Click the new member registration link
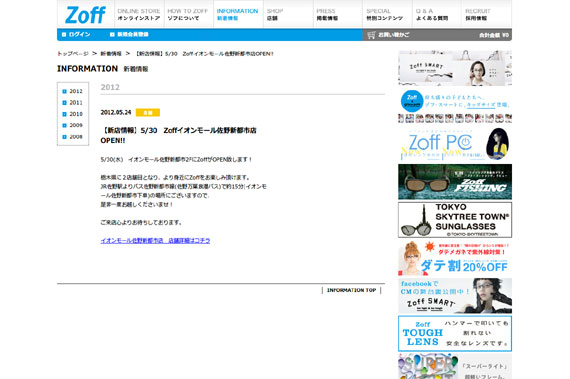 [129, 35]
